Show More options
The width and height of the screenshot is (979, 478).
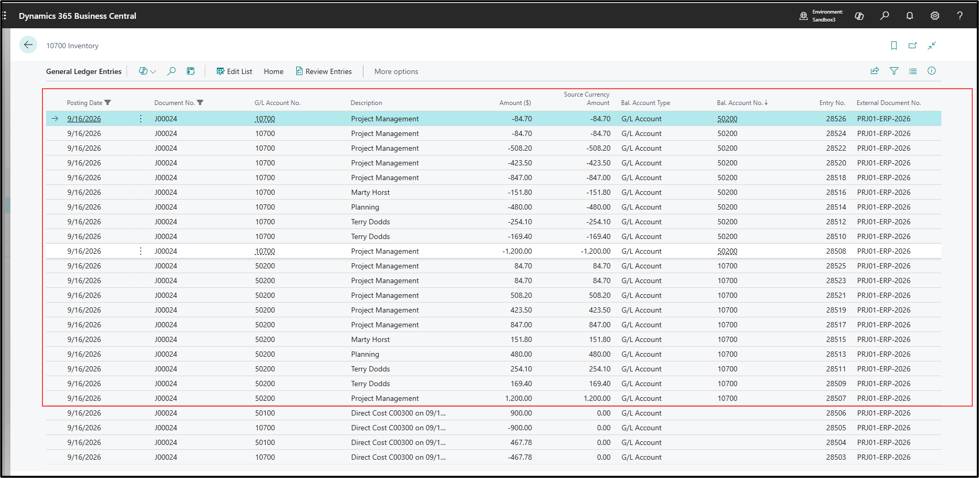tap(396, 72)
